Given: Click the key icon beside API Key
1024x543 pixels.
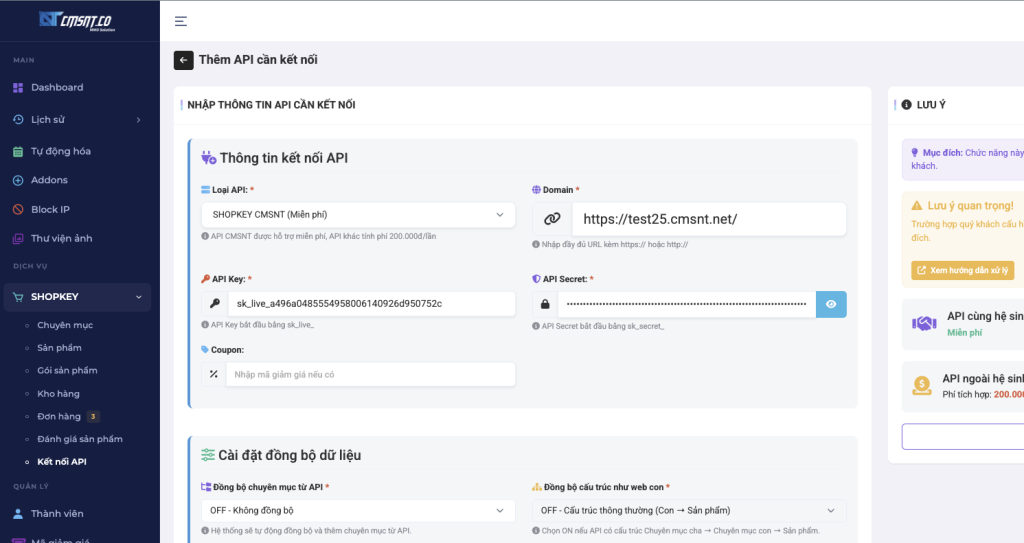Looking at the screenshot, I should (214, 304).
